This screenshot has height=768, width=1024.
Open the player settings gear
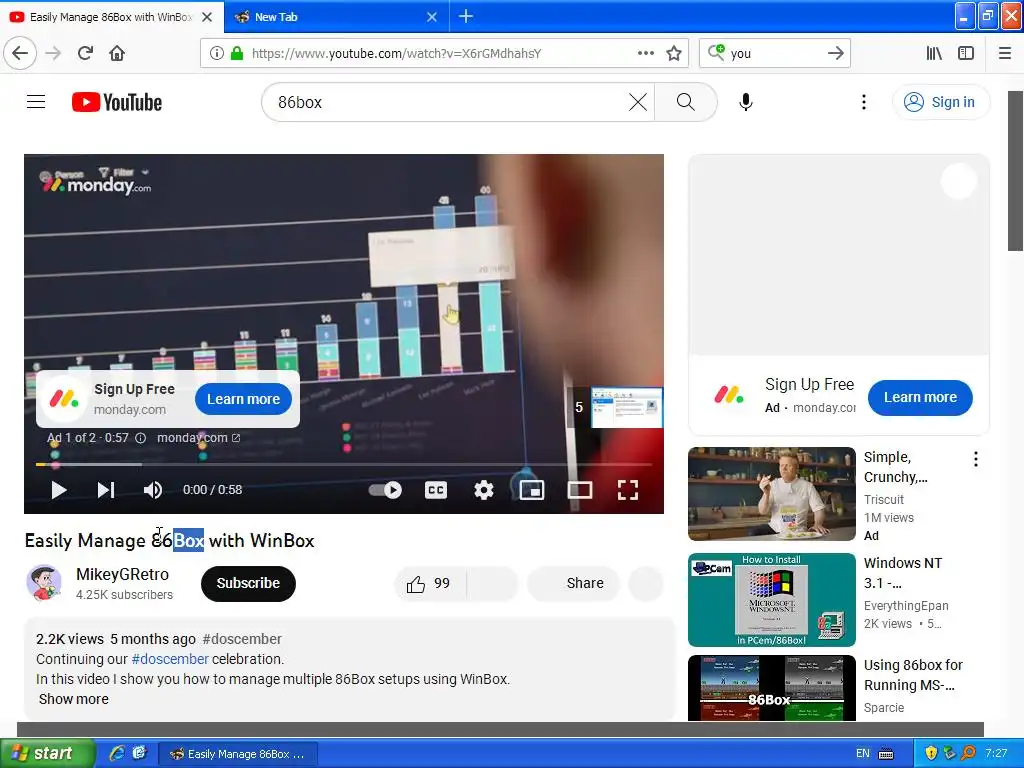point(483,490)
